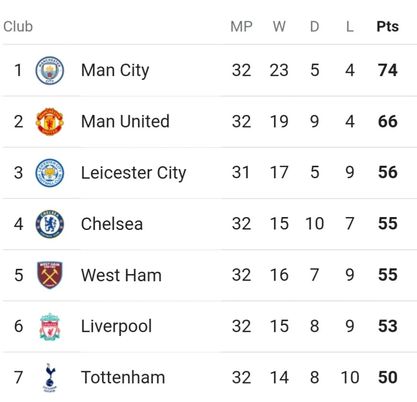Click the West Ham club crest
The width and height of the screenshot is (417, 402).
(50, 275)
